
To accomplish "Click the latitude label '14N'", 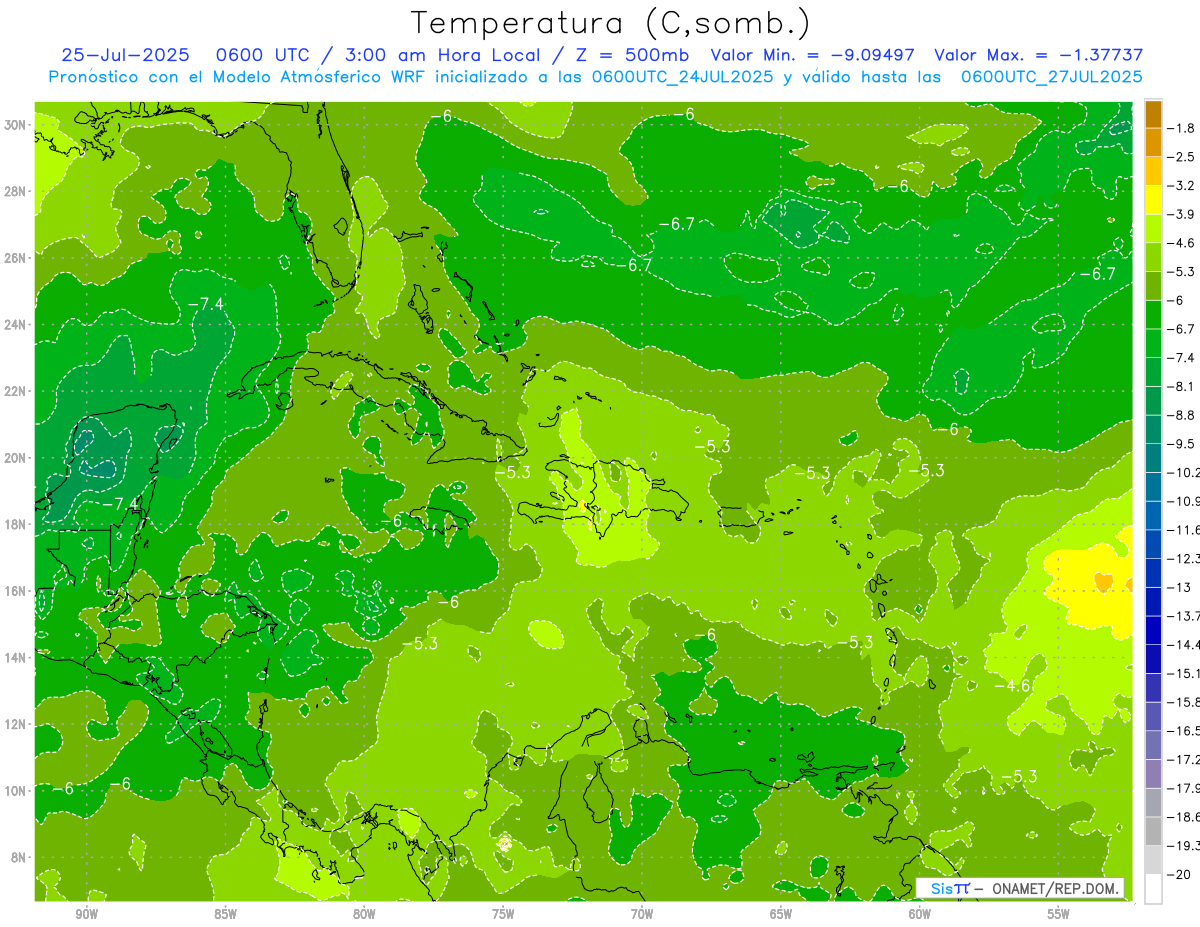I will [x=16, y=657].
